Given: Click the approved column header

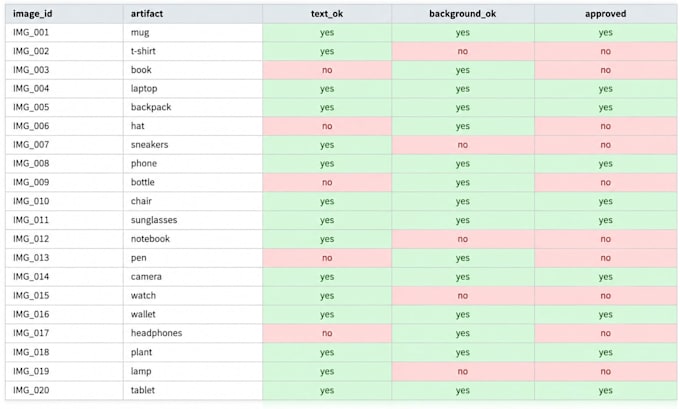Looking at the screenshot, I should 605,13.
